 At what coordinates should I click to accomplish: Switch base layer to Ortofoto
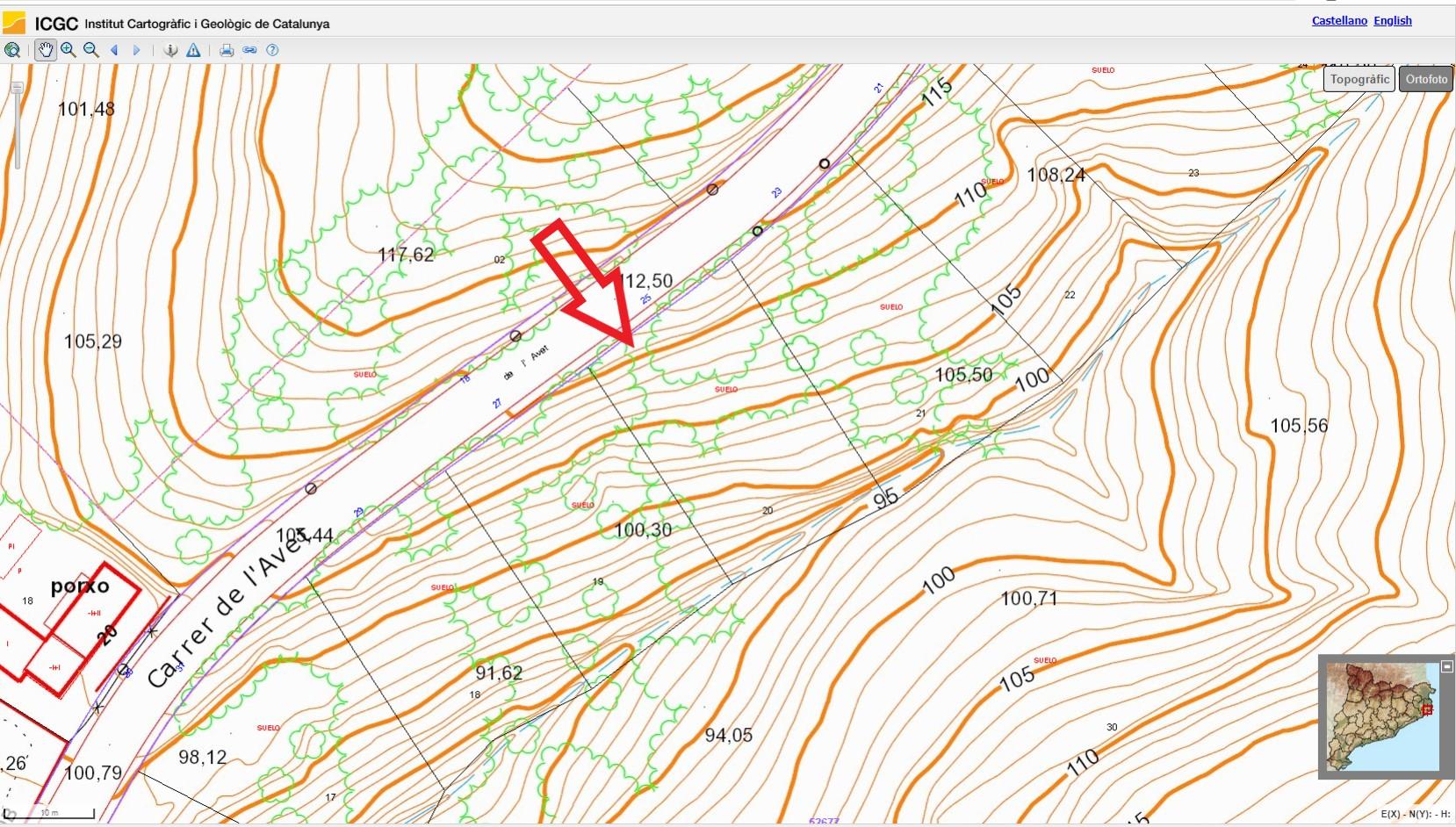(1426, 79)
